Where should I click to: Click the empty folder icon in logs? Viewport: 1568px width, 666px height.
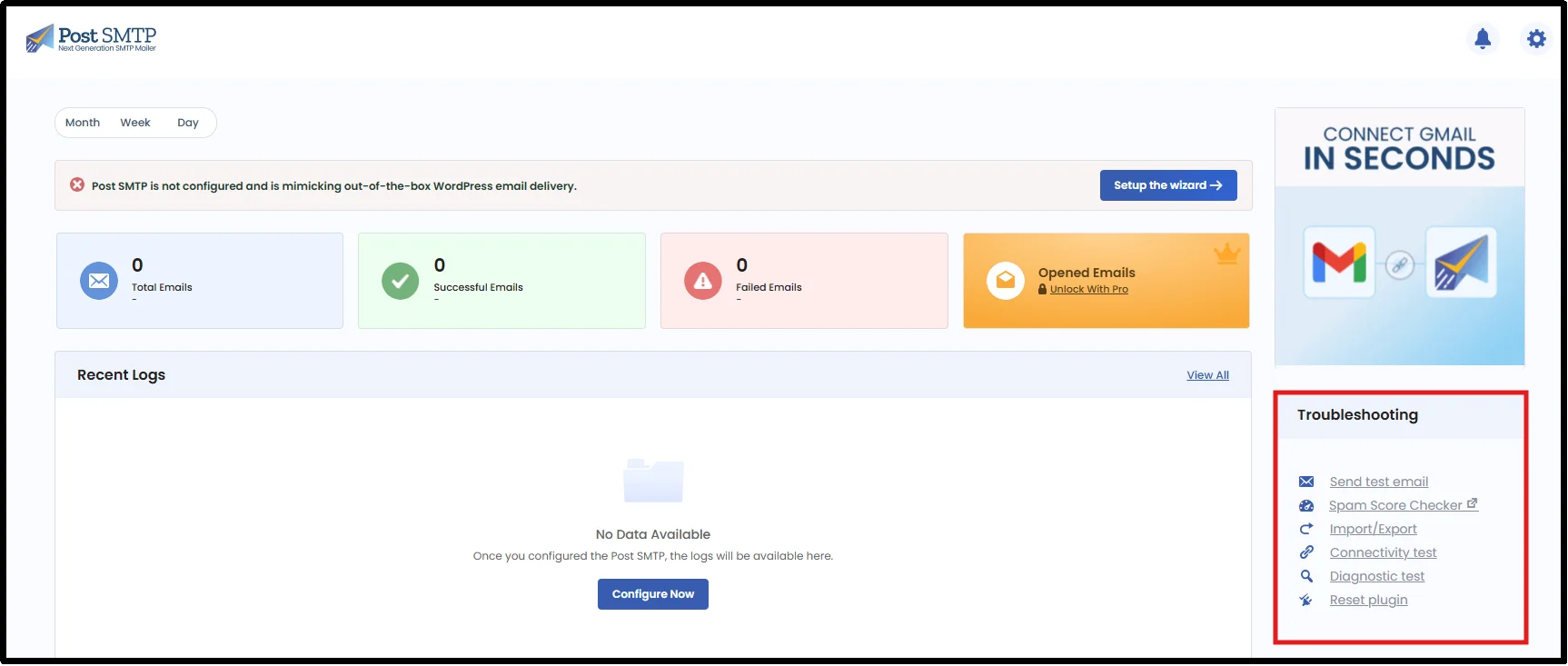click(x=653, y=480)
